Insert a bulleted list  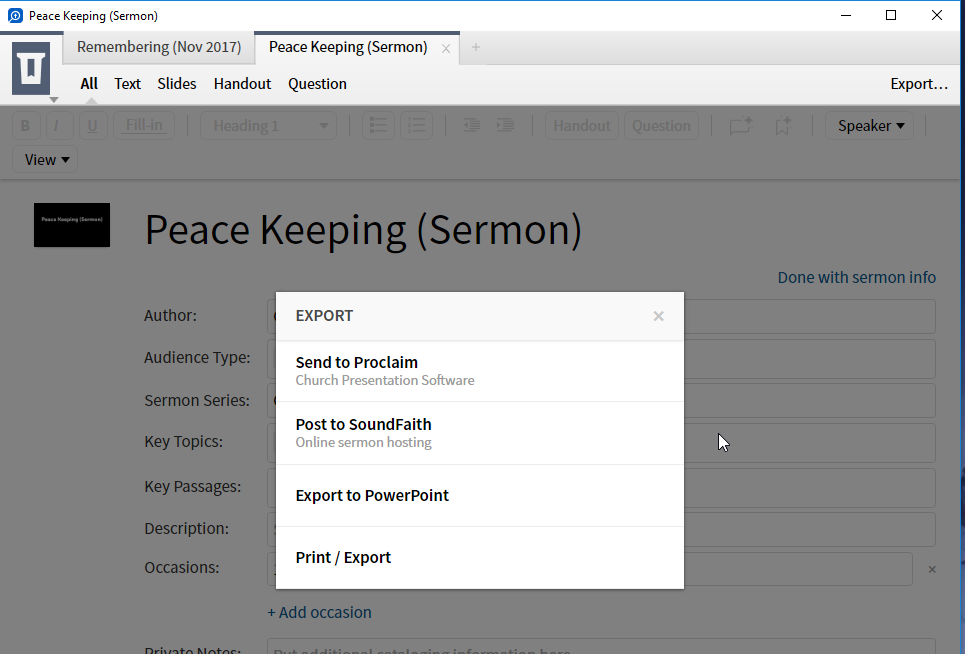378,126
